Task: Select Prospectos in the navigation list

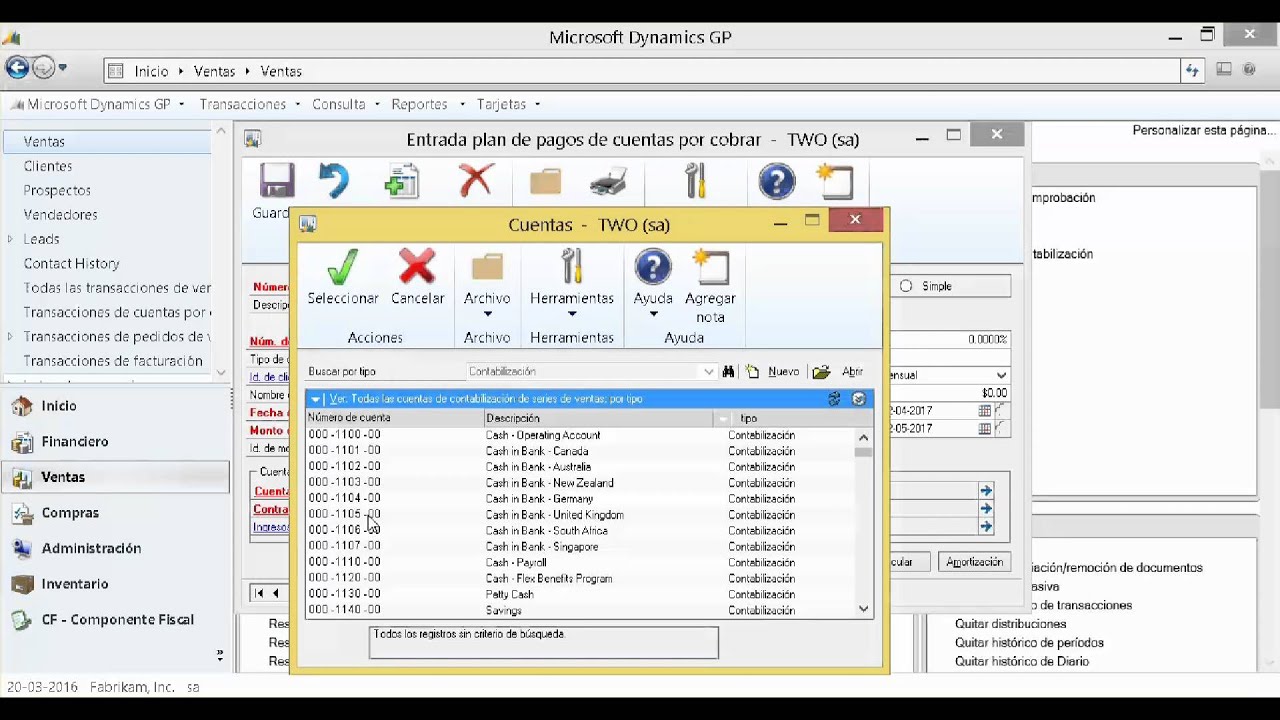Action: [x=57, y=190]
